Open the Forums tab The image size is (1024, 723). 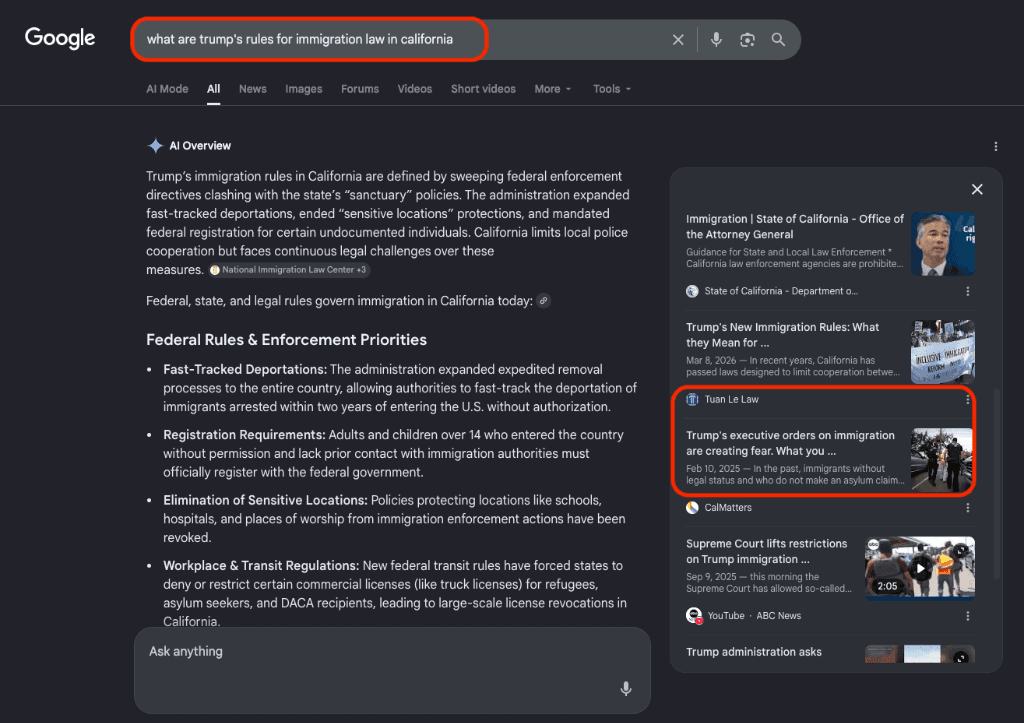click(x=360, y=89)
